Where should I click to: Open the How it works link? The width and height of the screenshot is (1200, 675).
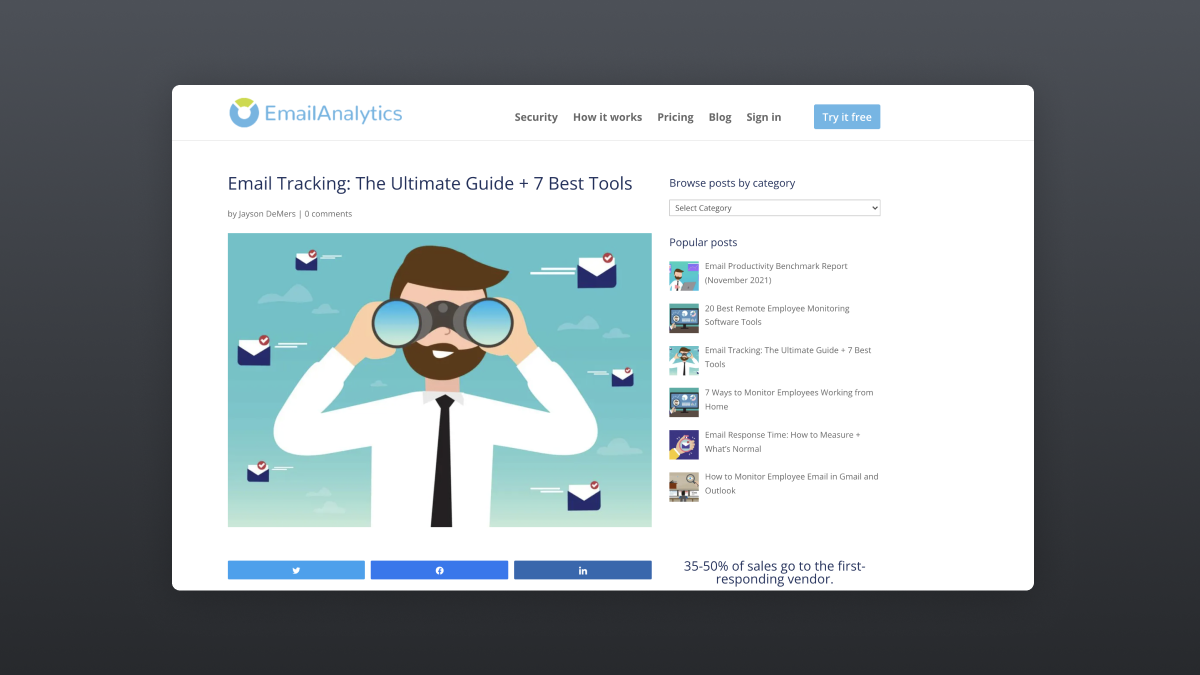coord(607,117)
